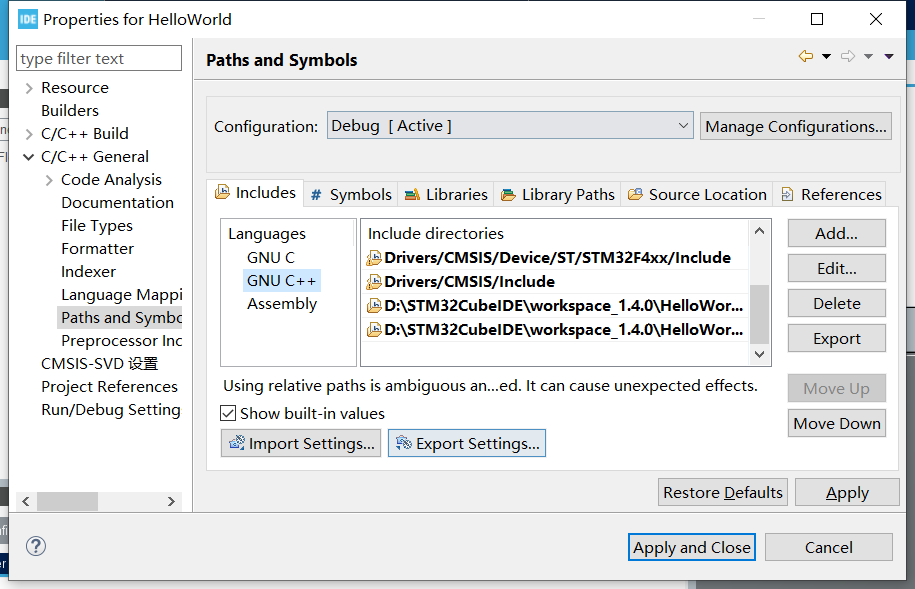
Task: Click the back navigation arrow icon
Action: [x=805, y=57]
